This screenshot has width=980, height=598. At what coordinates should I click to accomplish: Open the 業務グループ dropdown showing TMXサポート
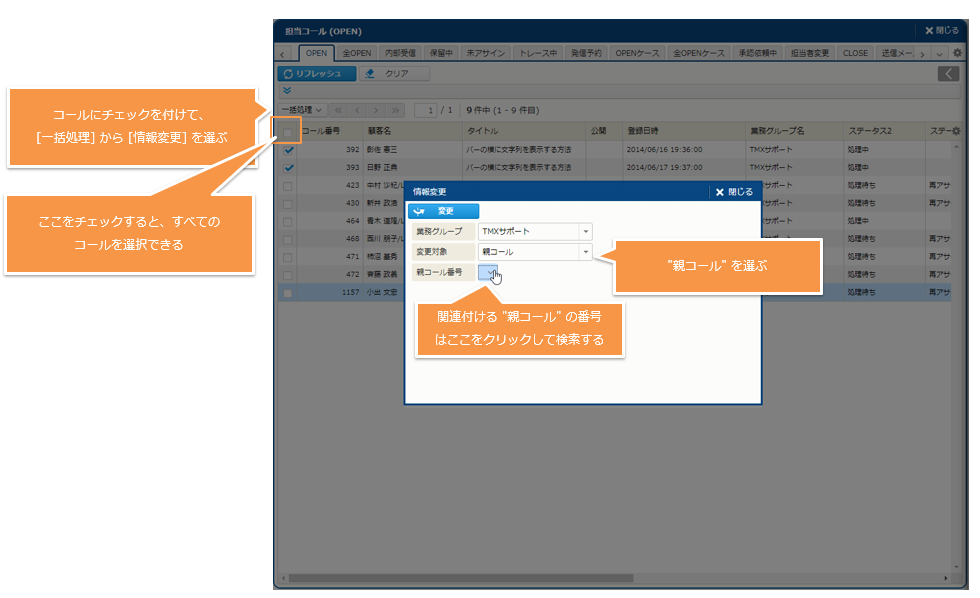585,231
